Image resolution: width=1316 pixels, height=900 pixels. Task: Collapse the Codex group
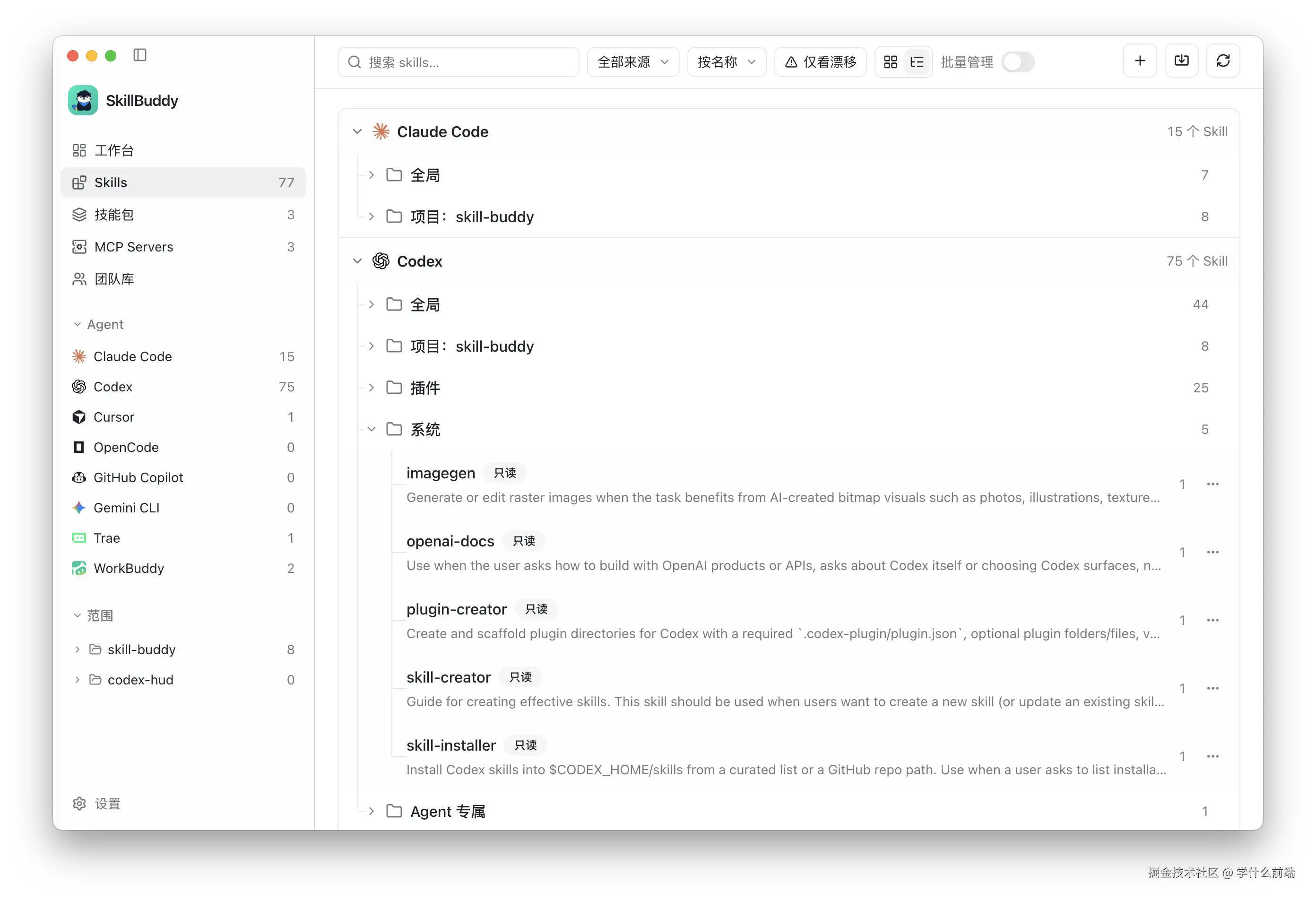[x=357, y=261]
